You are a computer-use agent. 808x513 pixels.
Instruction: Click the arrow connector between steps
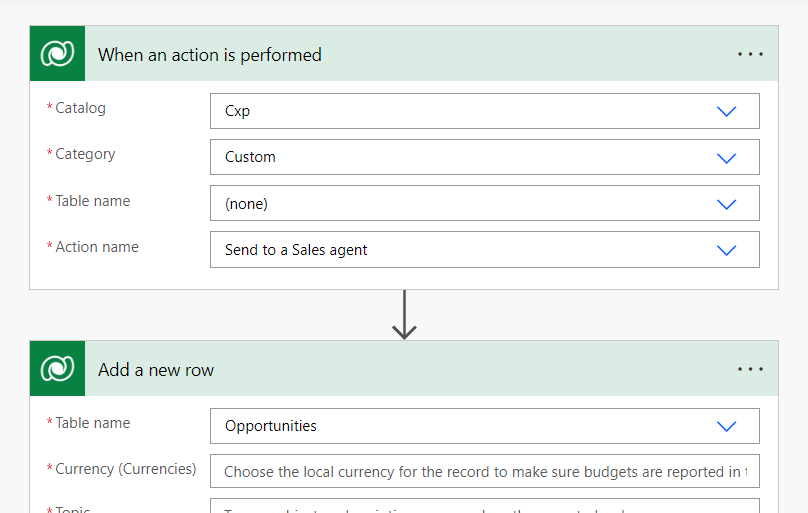[x=404, y=315]
